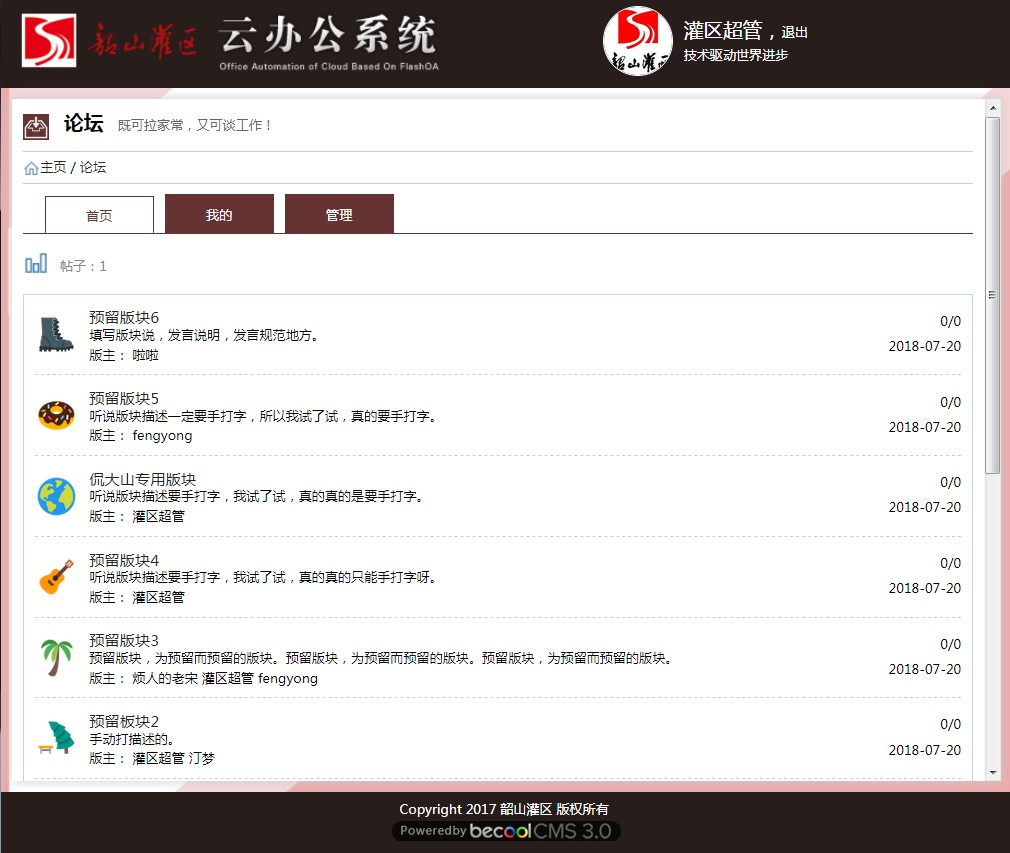The width and height of the screenshot is (1010, 853).
Task: Click the park bench tree icon for 预留板块2
Action: click(x=56, y=738)
